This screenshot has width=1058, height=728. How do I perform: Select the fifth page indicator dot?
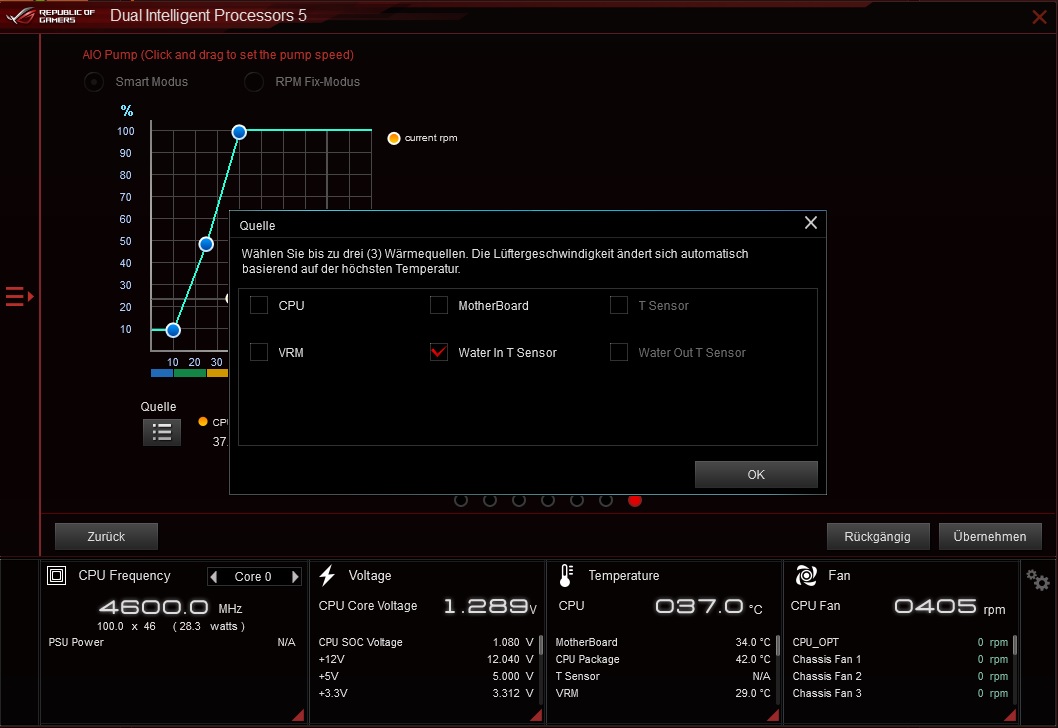tap(577, 500)
